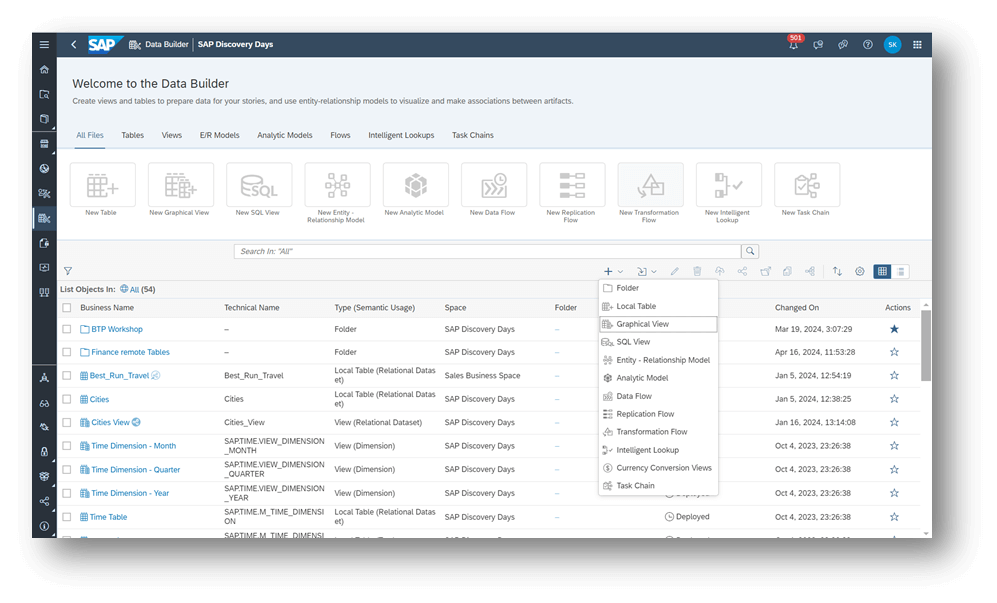Open the Data Builder breadcrumb
The height and width of the screenshot is (603, 997).
167,45
